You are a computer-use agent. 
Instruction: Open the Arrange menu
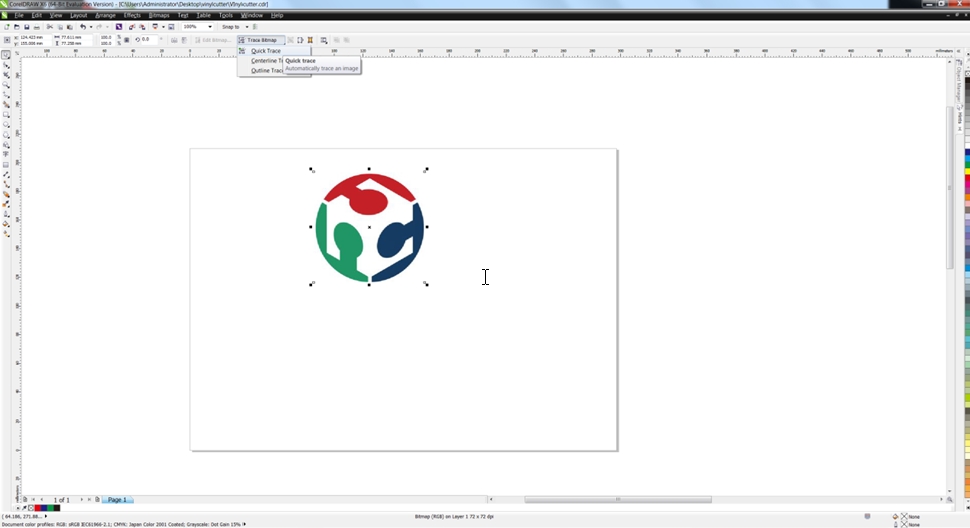[x=105, y=15]
